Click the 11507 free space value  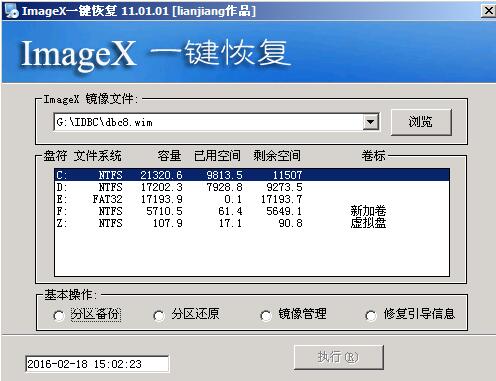(x=287, y=175)
